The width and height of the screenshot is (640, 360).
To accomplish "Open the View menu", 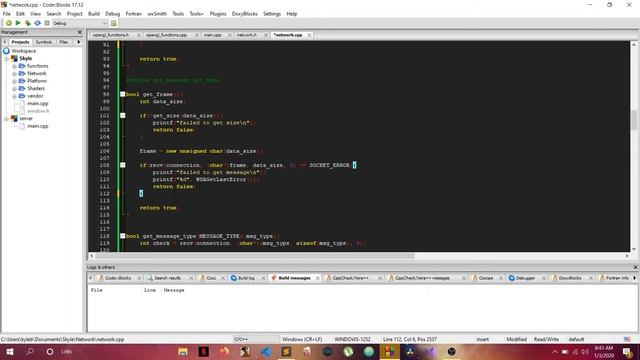I will click(x=35, y=13).
